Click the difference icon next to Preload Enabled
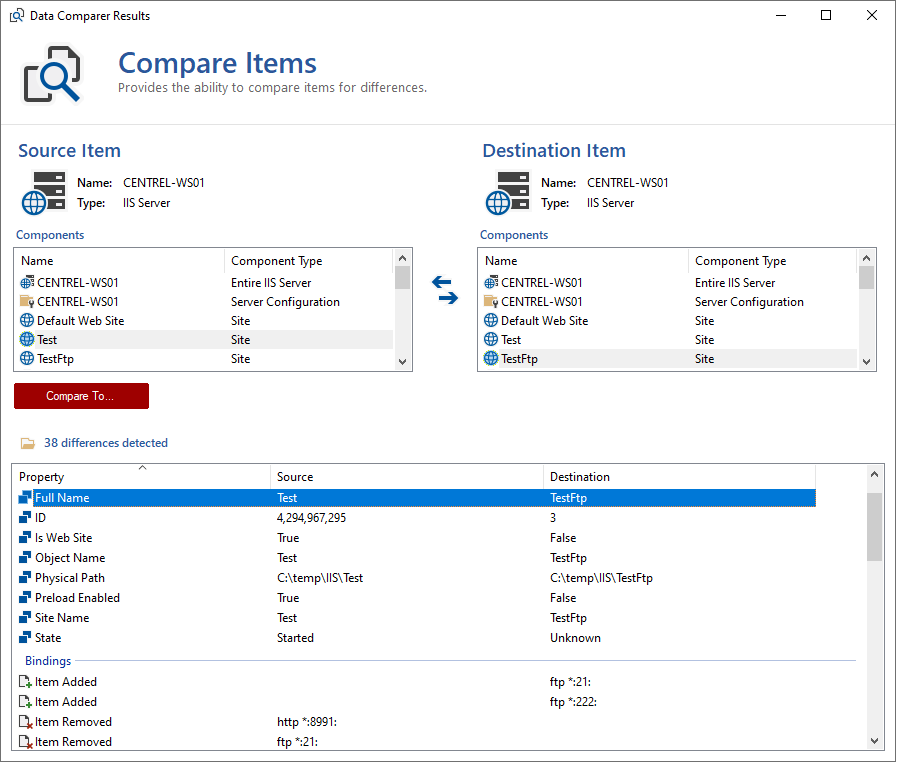 pos(26,598)
